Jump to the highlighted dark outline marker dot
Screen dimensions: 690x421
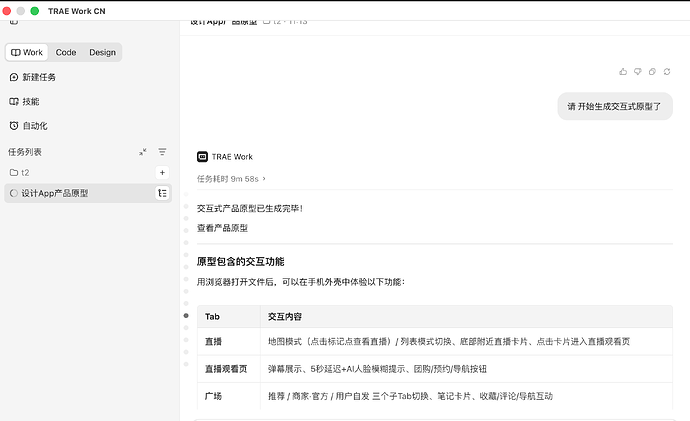(186, 315)
